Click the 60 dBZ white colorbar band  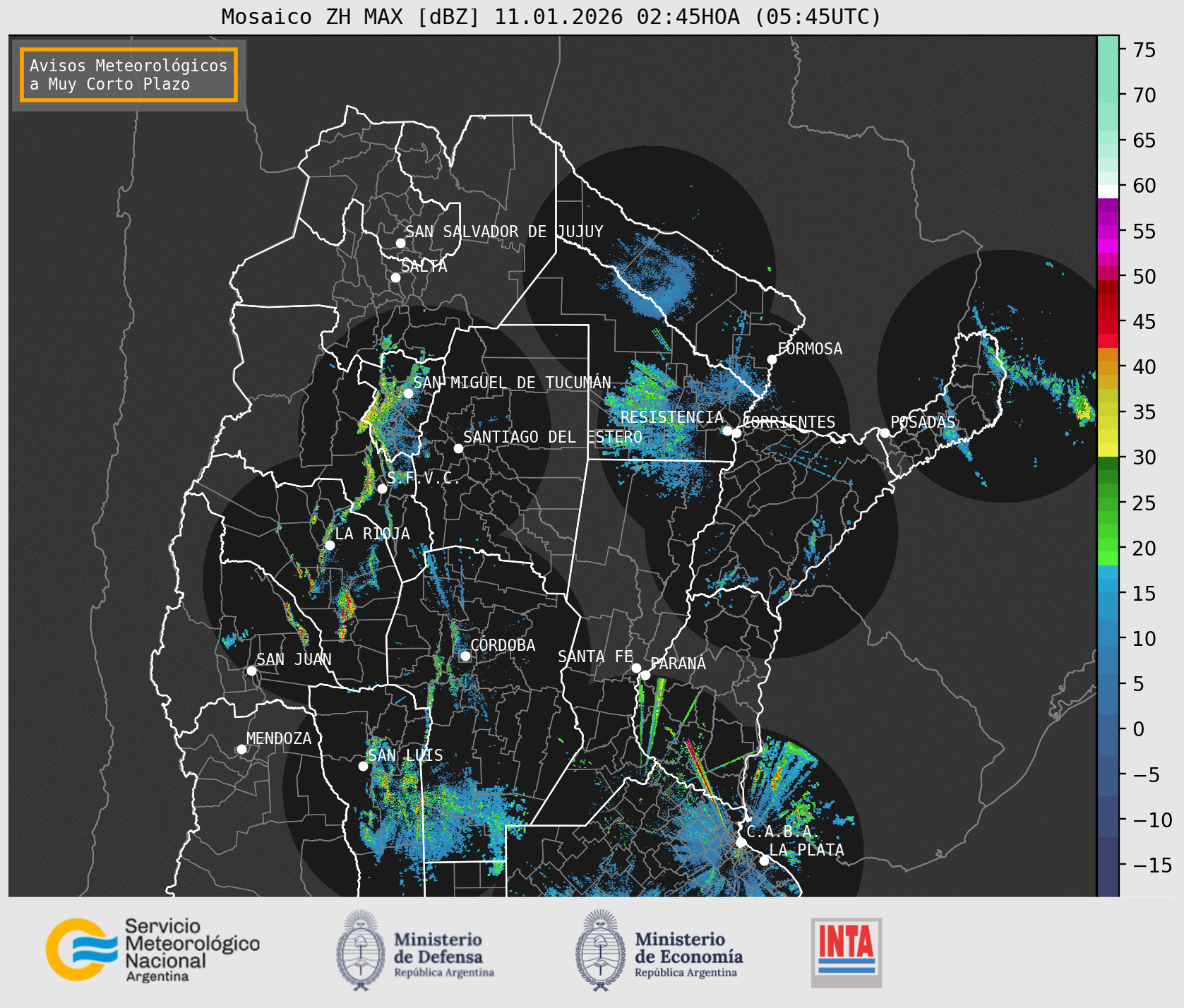point(1108,191)
